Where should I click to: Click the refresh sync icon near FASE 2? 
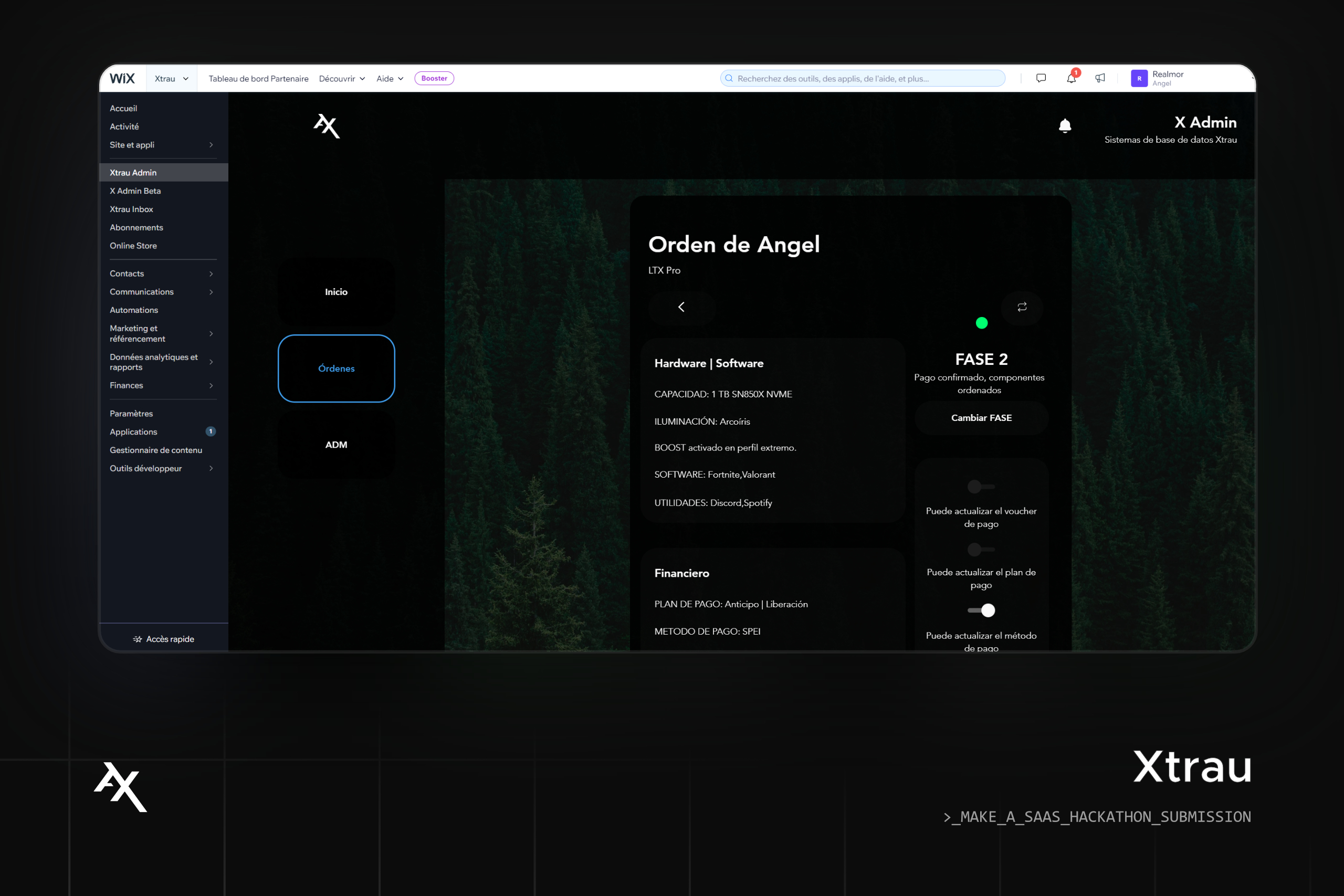[x=1022, y=308]
